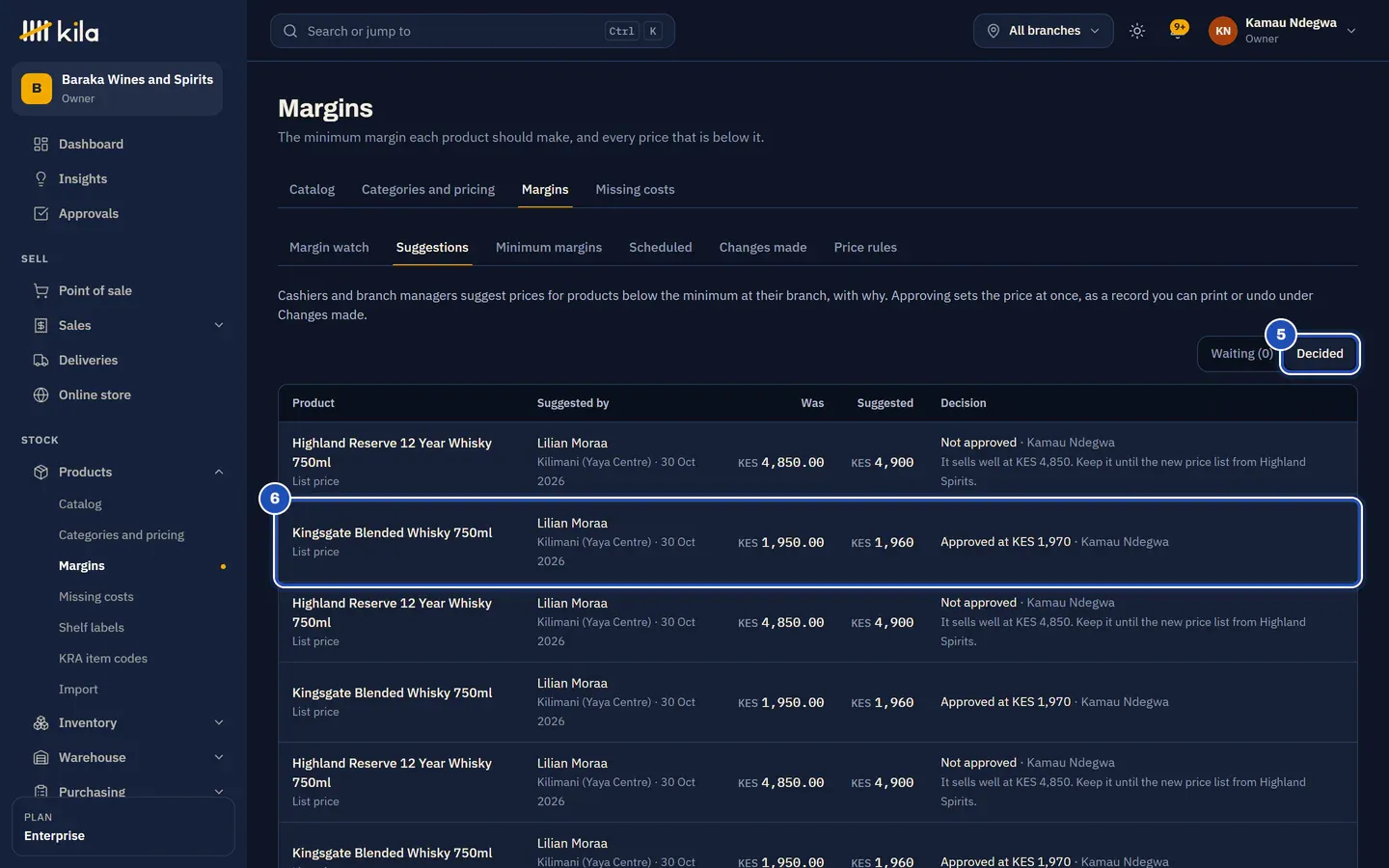Open the Missing costs tab
Image resolution: width=1389 pixels, height=868 pixels.
coord(635,189)
